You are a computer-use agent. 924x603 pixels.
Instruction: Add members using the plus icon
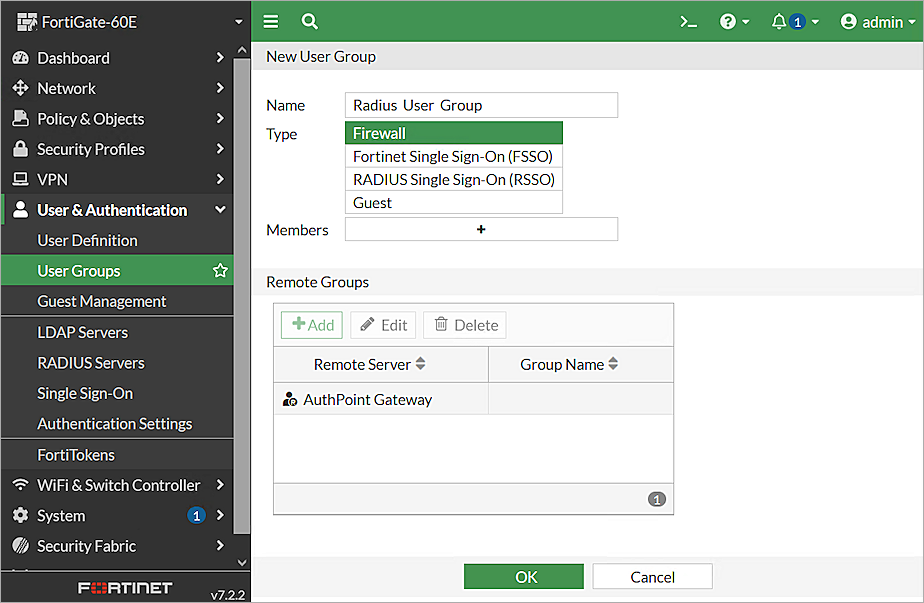point(481,229)
